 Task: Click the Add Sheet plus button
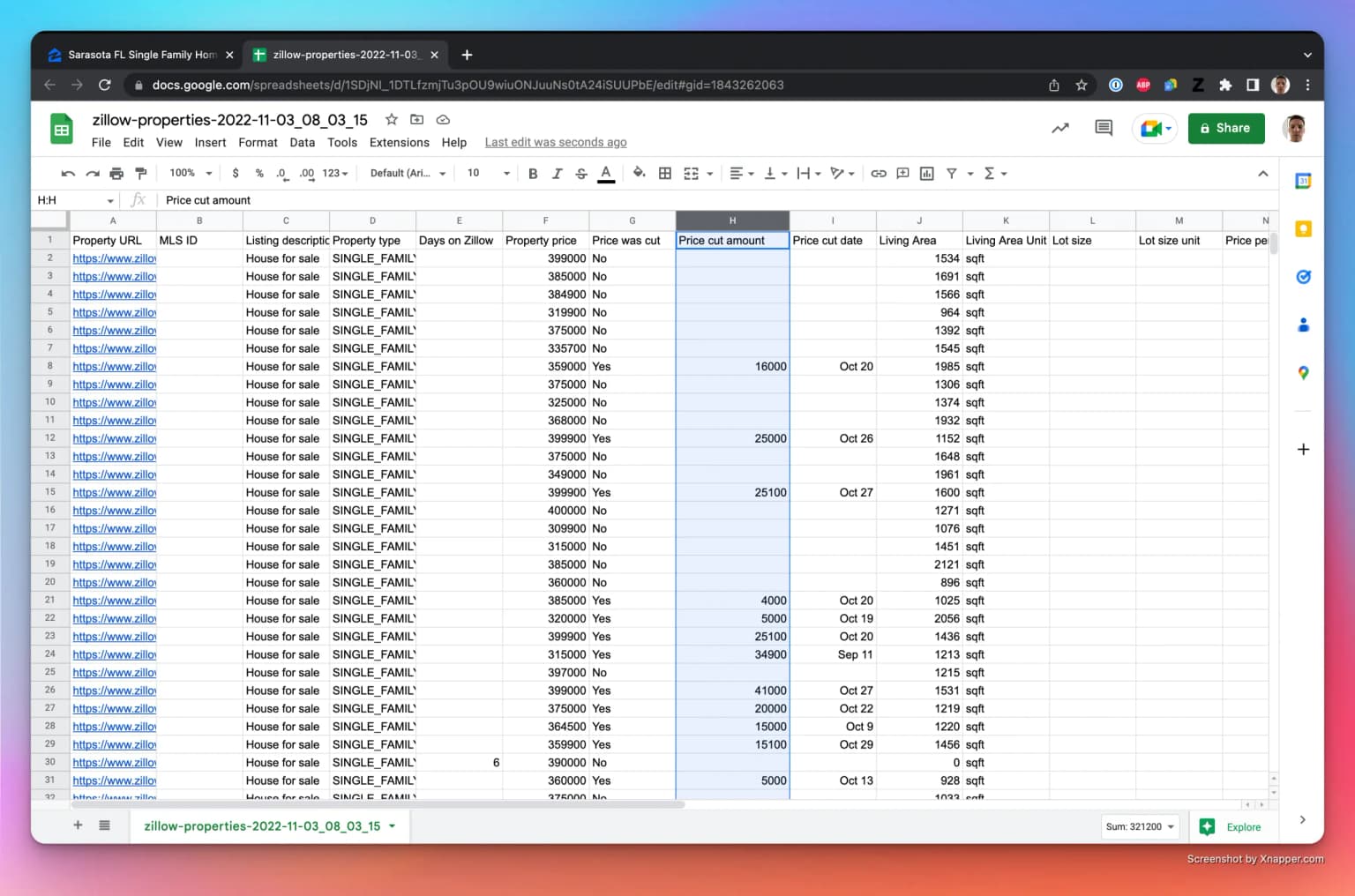point(78,825)
